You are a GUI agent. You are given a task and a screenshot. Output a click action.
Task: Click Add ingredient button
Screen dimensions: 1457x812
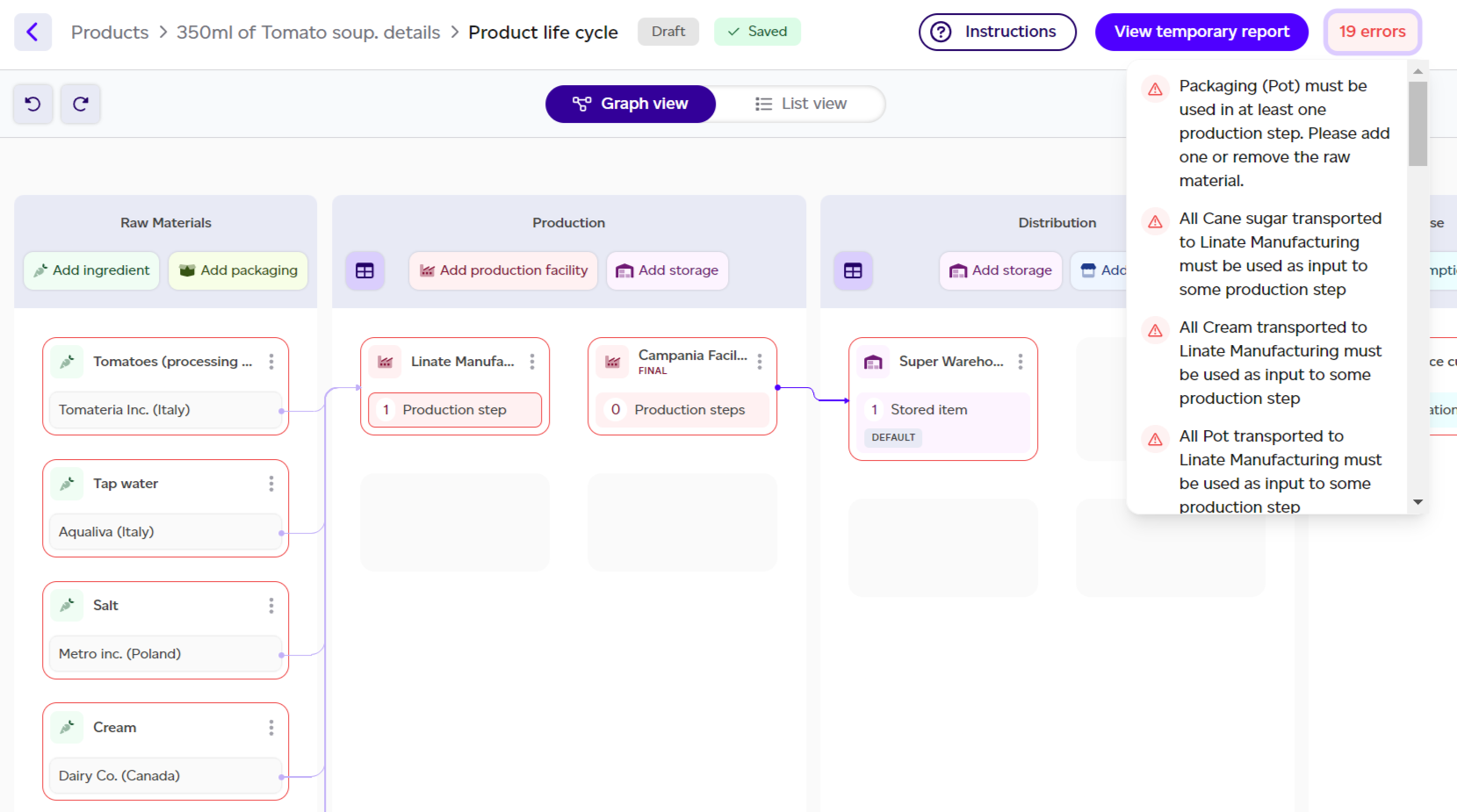coord(91,271)
